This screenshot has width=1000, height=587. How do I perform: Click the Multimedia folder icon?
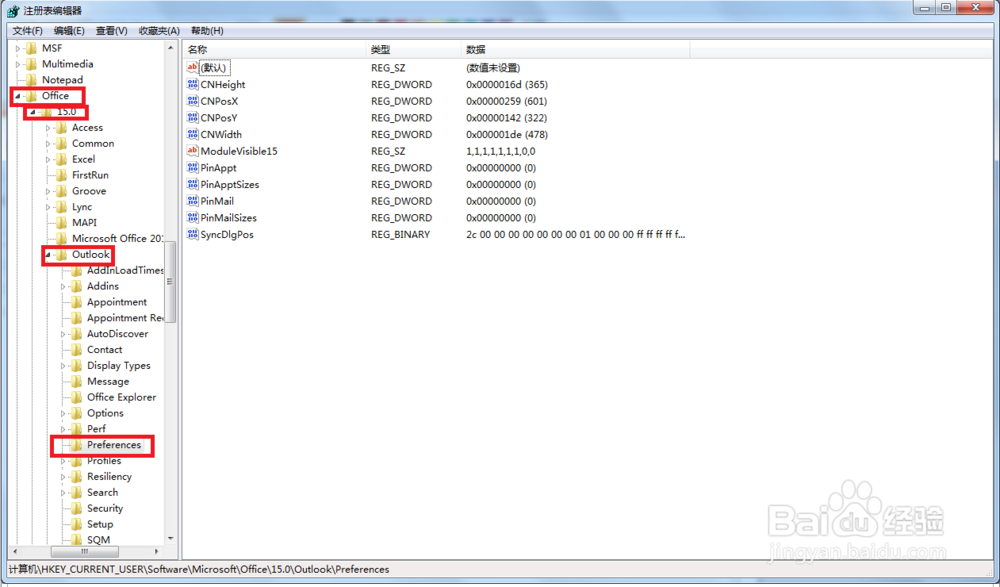coord(31,64)
